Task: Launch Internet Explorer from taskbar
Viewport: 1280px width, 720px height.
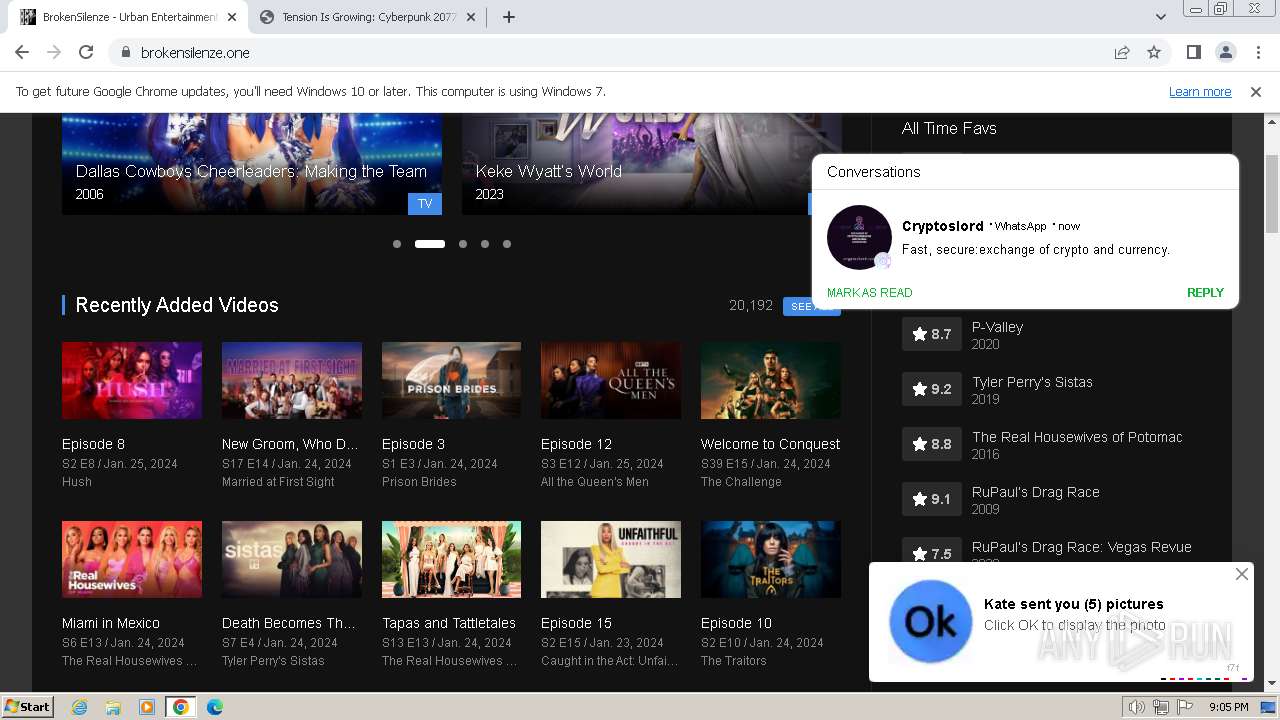Action: pyautogui.click(x=80, y=707)
